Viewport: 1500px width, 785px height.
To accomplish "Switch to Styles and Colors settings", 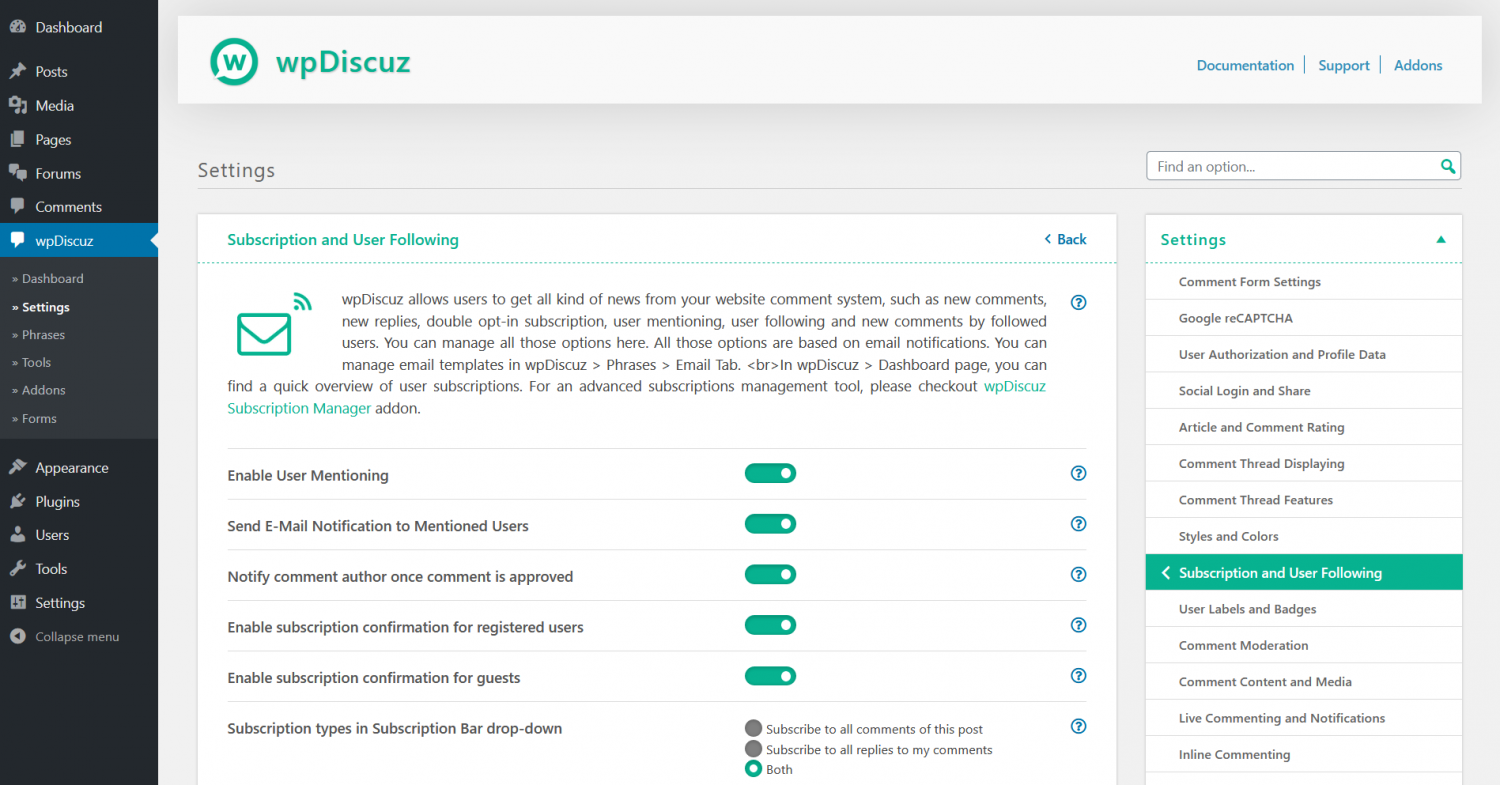I will [1228, 536].
